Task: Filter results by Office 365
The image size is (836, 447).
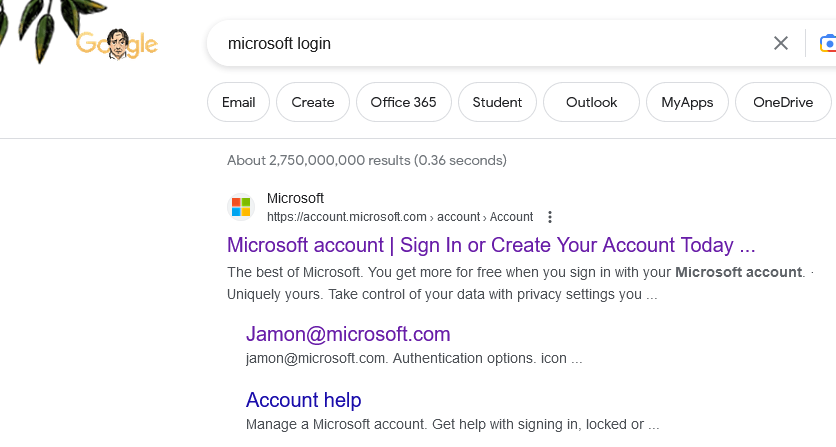Action: pyautogui.click(x=403, y=102)
